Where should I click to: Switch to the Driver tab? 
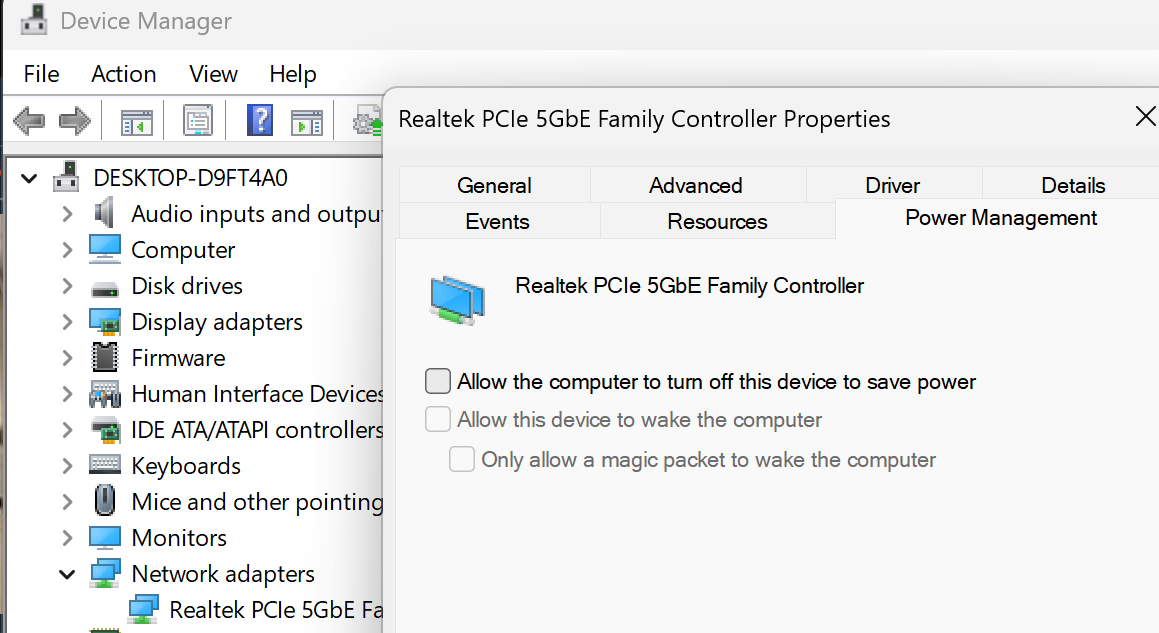892,185
